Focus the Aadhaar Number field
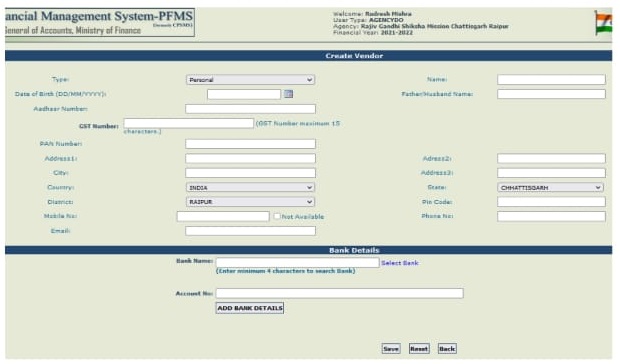This screenshot has width=620, height=364. [x=250, y=109]
